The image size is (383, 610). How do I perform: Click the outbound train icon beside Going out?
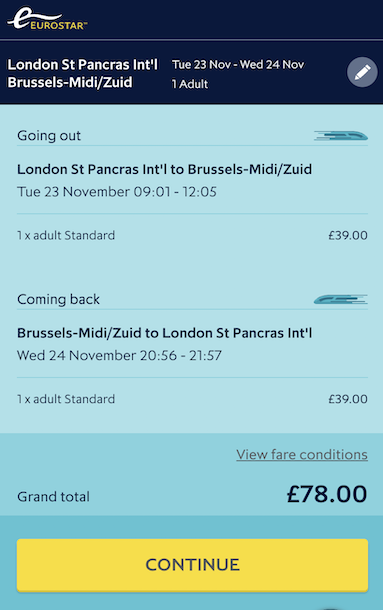pos(341,136)
